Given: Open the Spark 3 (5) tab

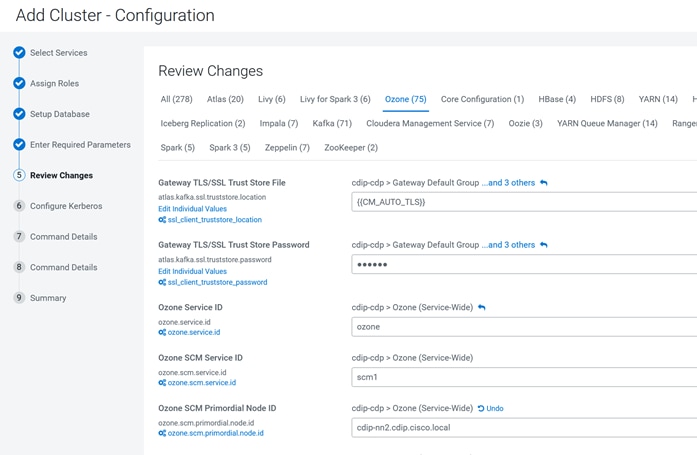Looking at the screenshot, I should (230, 148).
